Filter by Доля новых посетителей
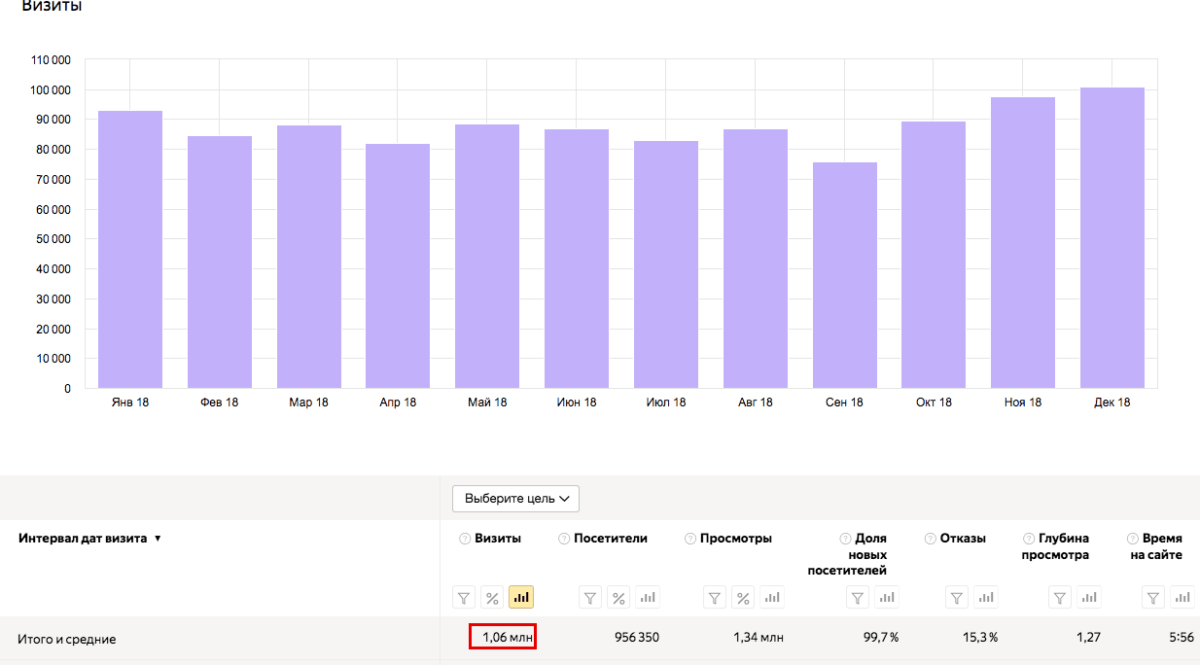The width and height of the screenshot is (1200, 665). click(x=857, y=598)
